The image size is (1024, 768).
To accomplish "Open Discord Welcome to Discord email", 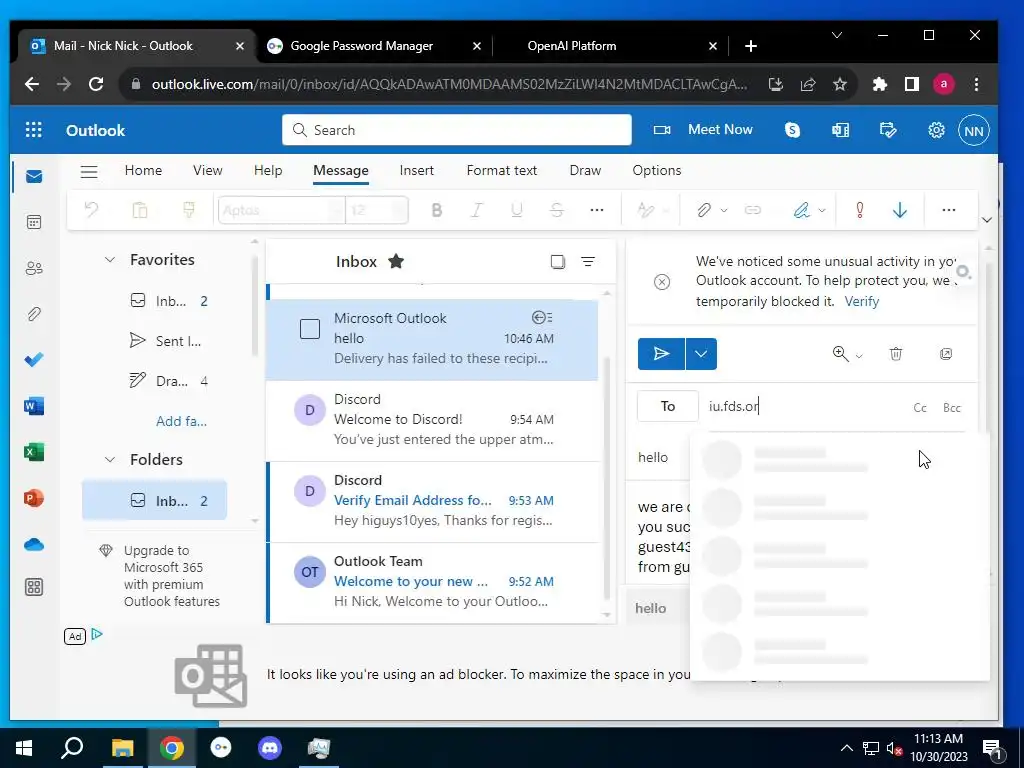I will tap(432, 420).
